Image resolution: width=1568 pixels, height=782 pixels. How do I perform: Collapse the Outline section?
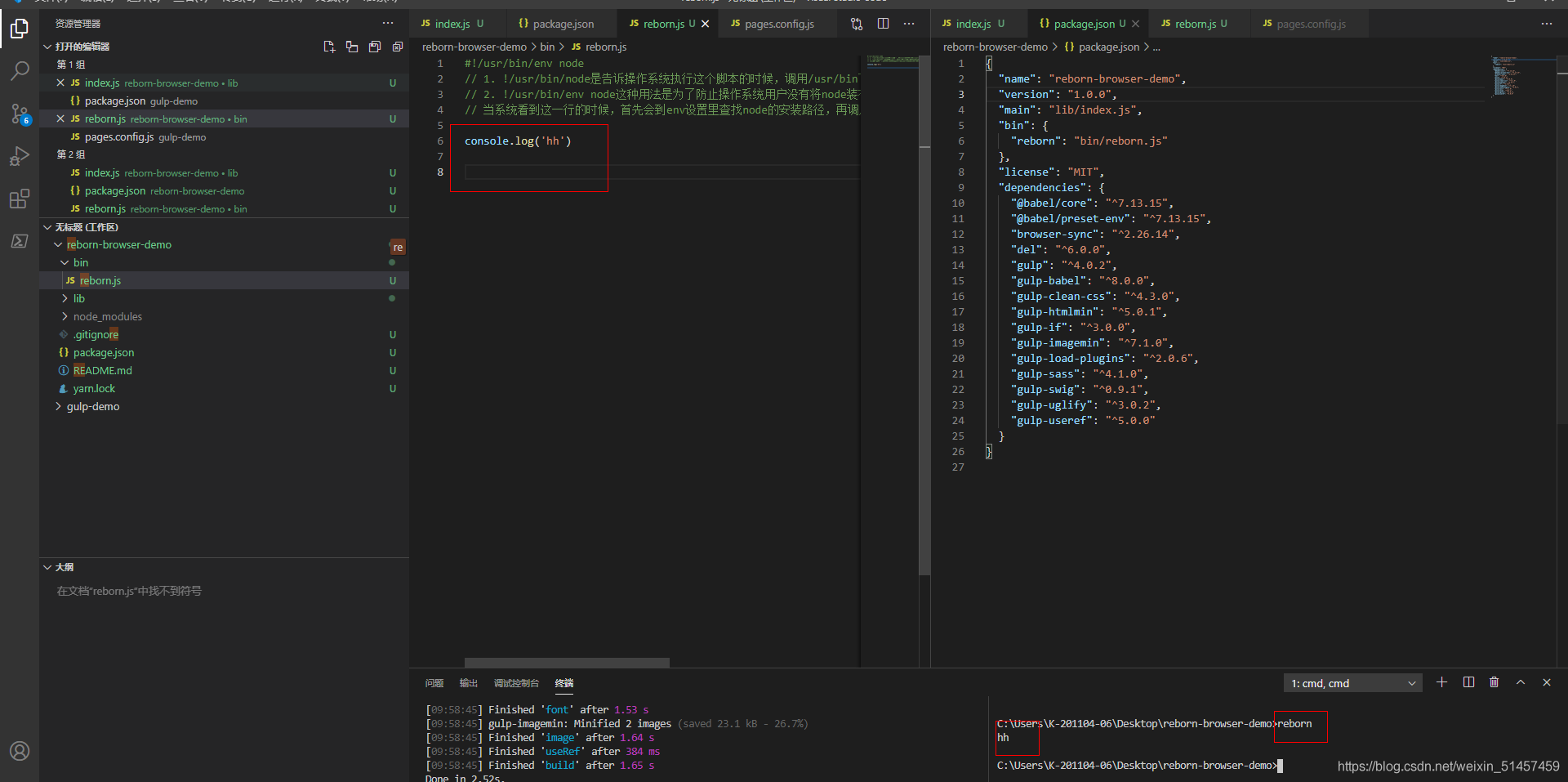47,567
